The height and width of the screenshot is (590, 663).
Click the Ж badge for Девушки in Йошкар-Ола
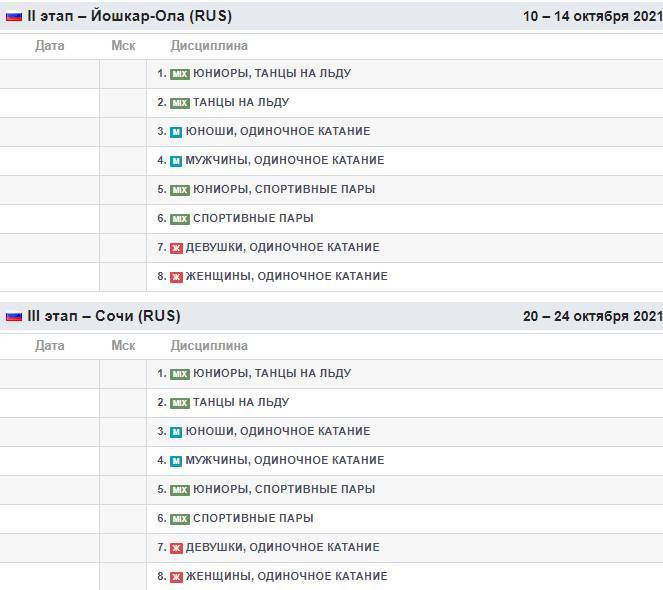pos(176,248)
